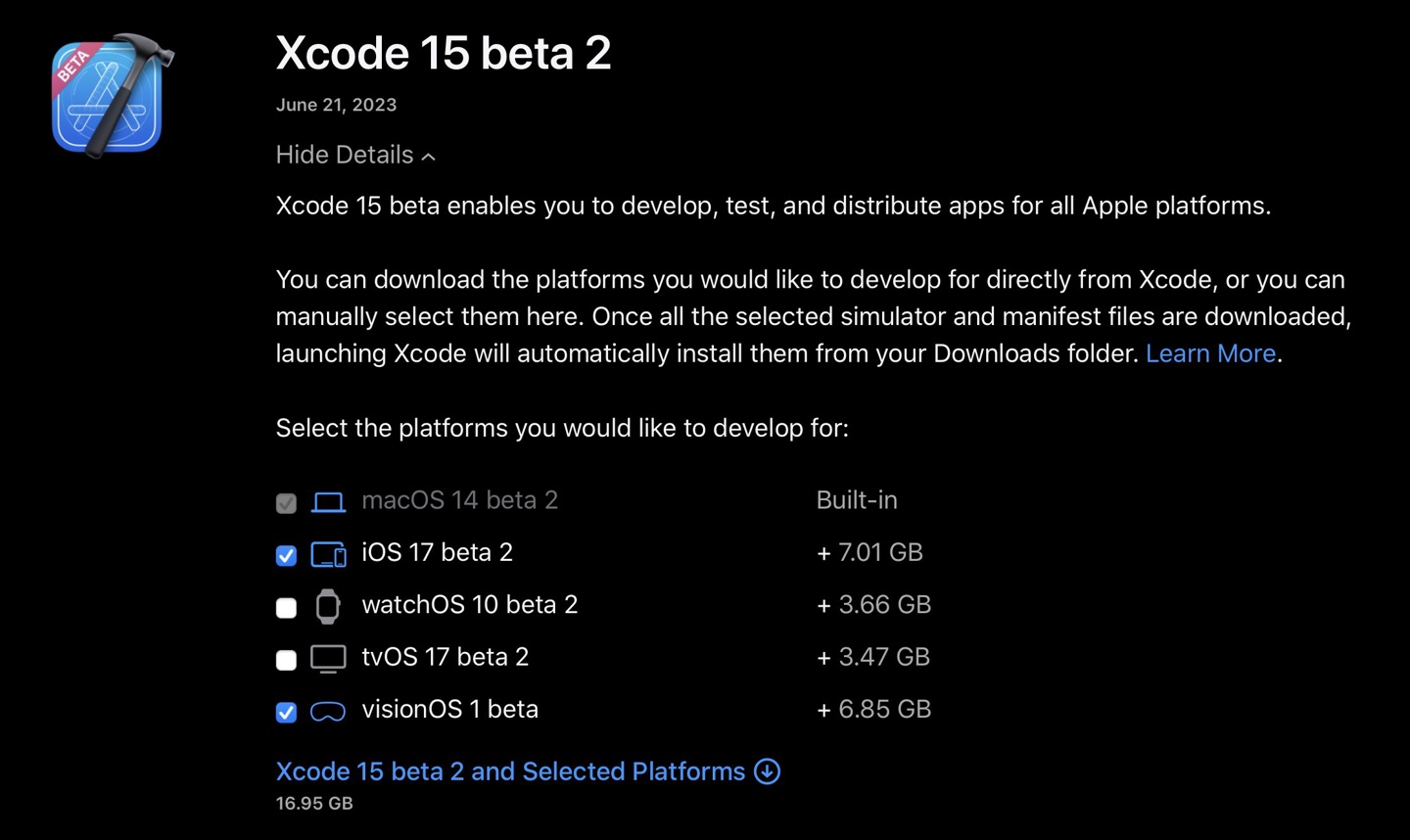This screenshot has width=1410, height=840.
Task: Click the iOS devices platform icon
Action: [328, 555]
